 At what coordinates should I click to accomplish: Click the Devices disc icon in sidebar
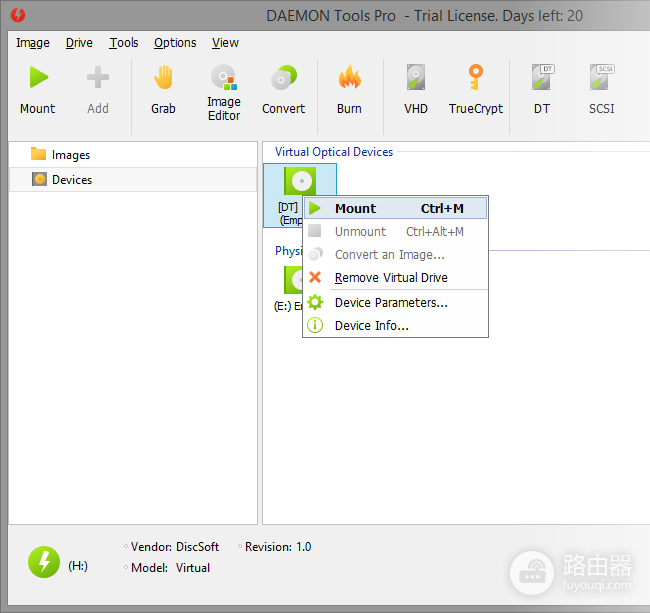(x=39, y=179)
